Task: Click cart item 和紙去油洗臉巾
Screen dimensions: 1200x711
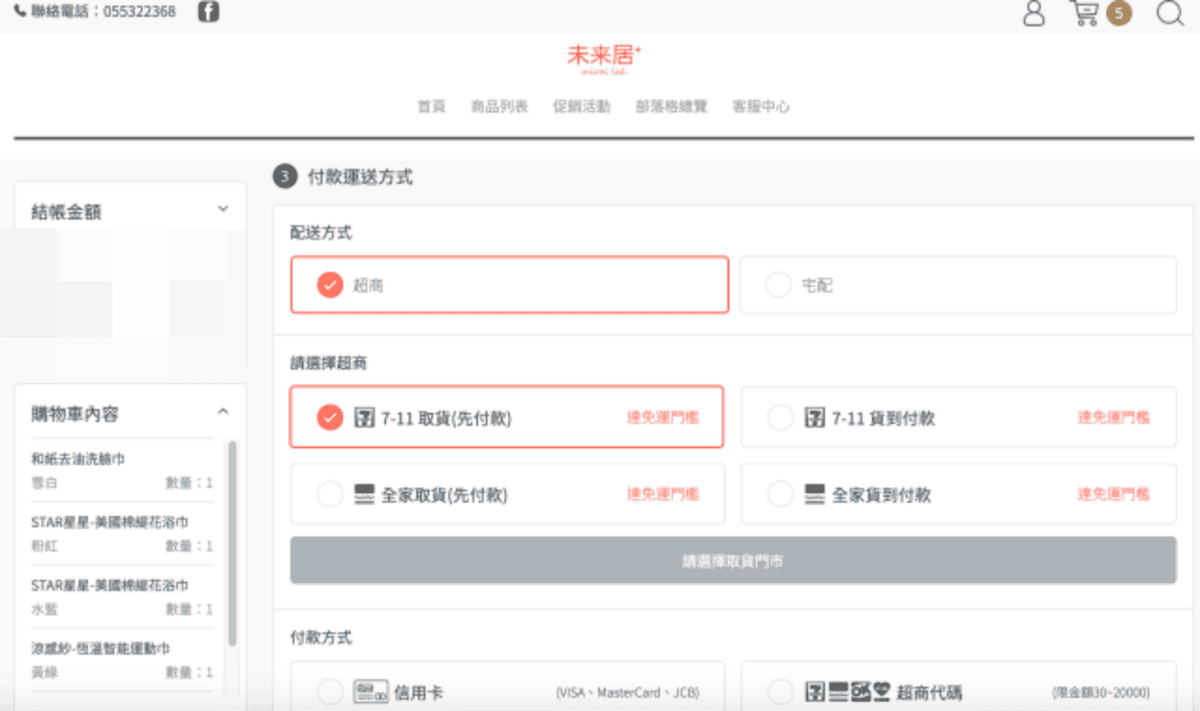Action: coord(78,459)
